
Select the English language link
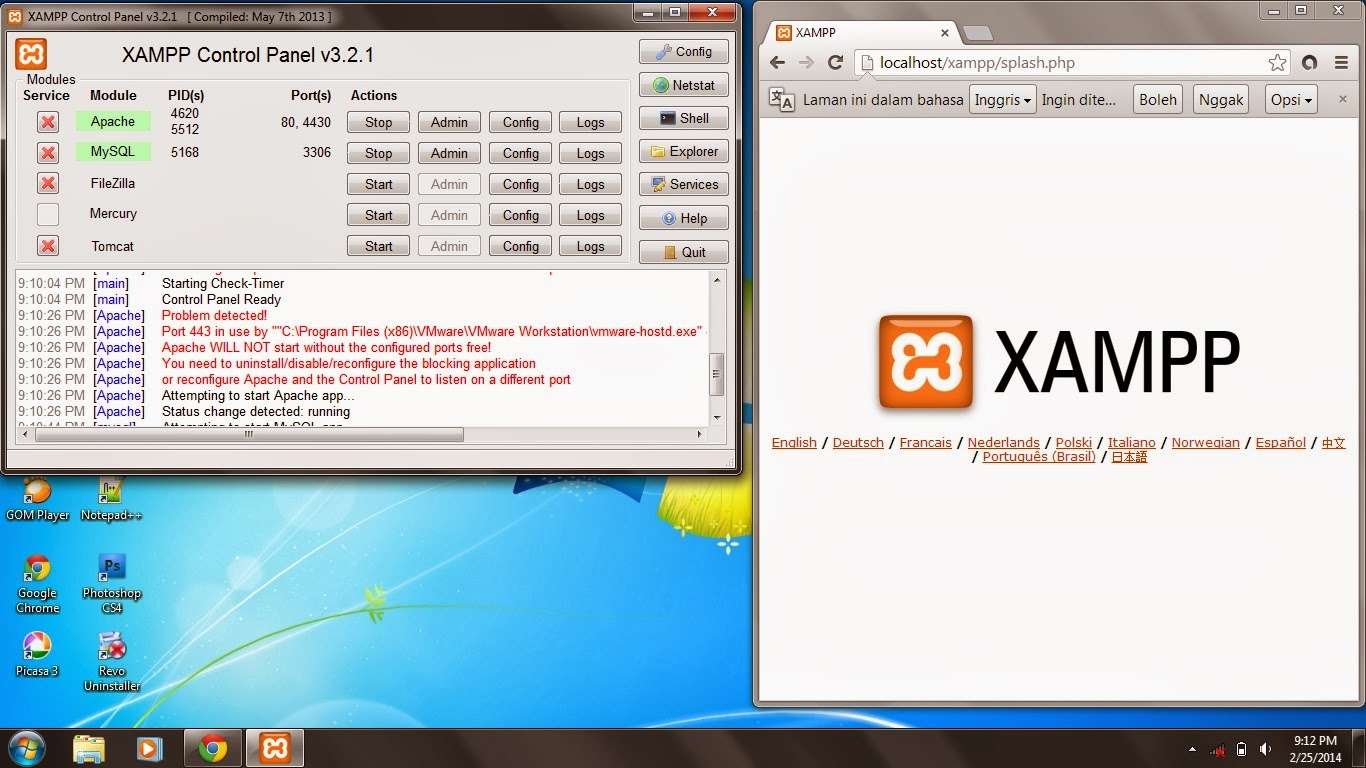[794, 442]
